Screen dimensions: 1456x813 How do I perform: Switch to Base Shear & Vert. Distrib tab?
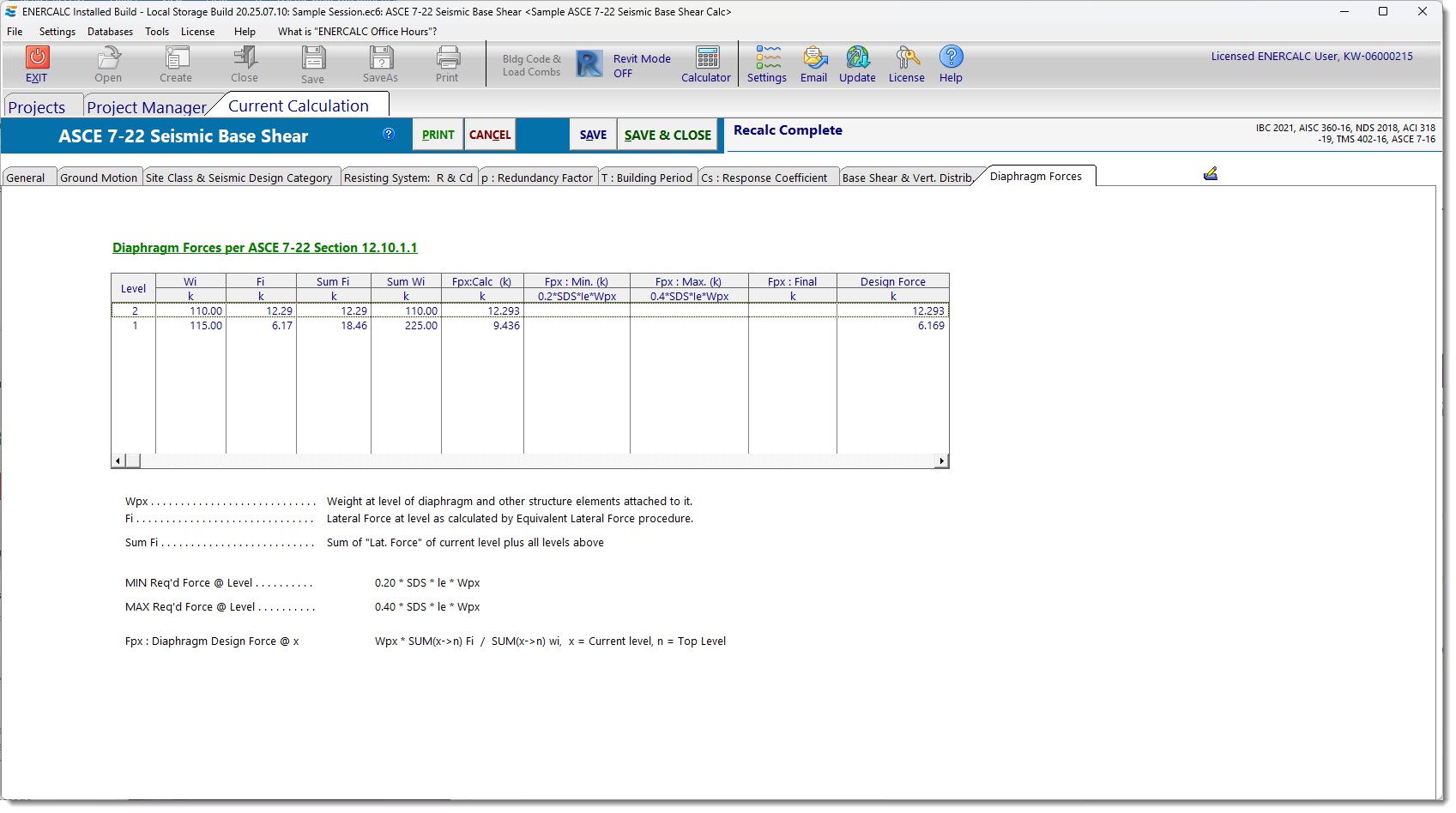pyautogui.click(x=907, y=178)
